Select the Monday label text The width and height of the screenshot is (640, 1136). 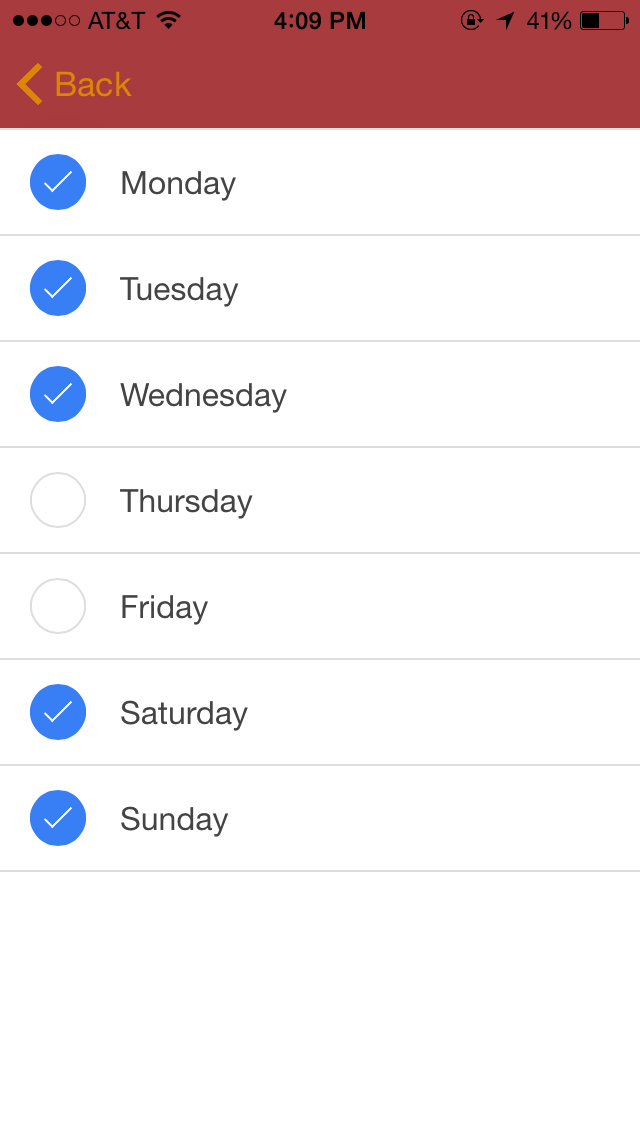click(x=178, y=184)
